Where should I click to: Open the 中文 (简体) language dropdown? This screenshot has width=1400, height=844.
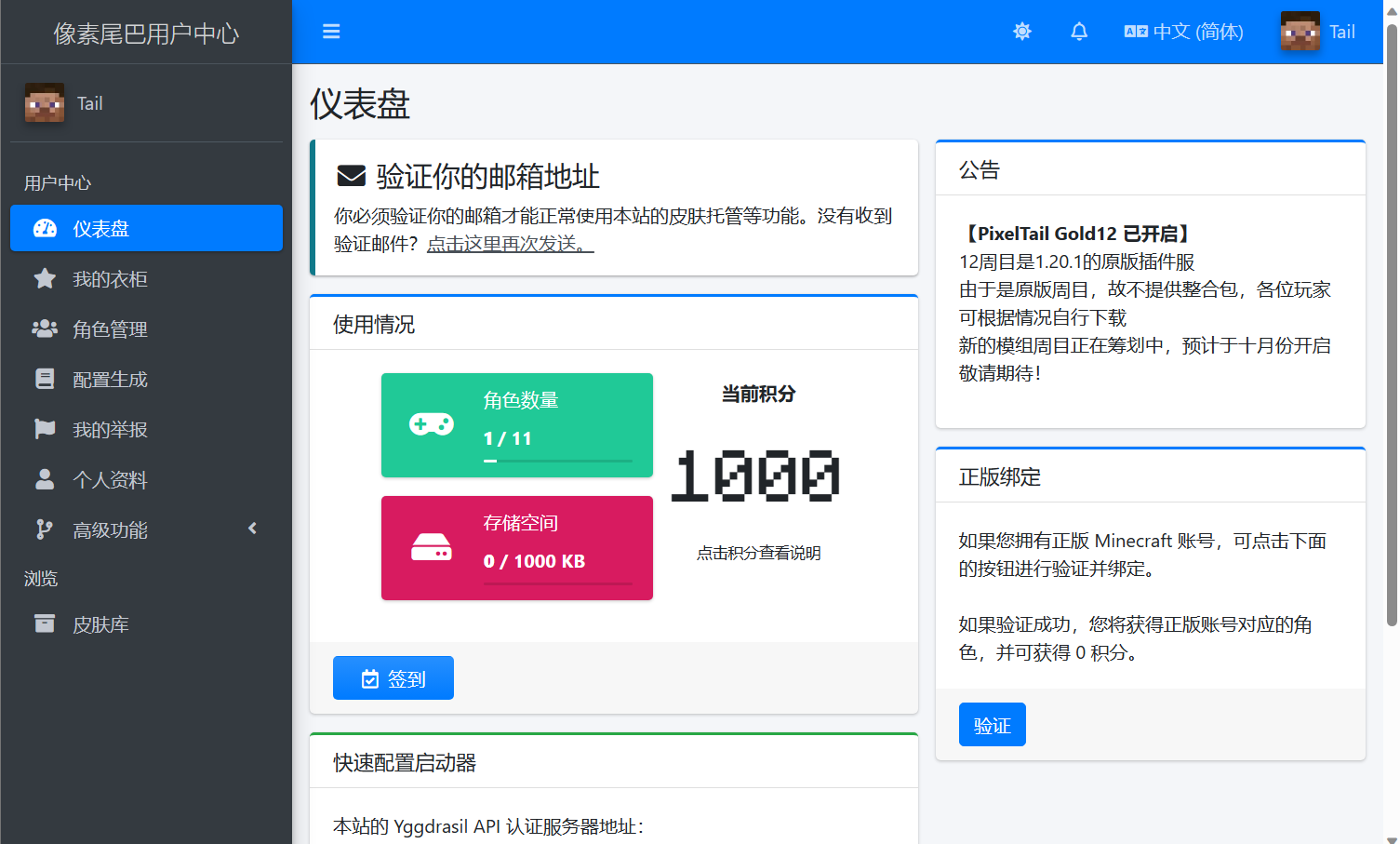coord(1183,32)
